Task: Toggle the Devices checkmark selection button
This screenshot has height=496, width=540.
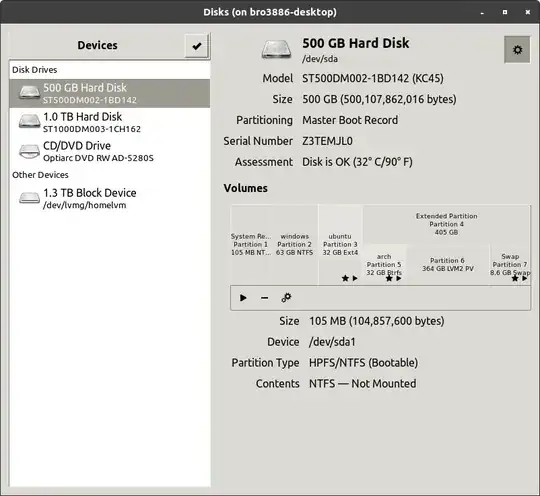Action: (197, 46)
